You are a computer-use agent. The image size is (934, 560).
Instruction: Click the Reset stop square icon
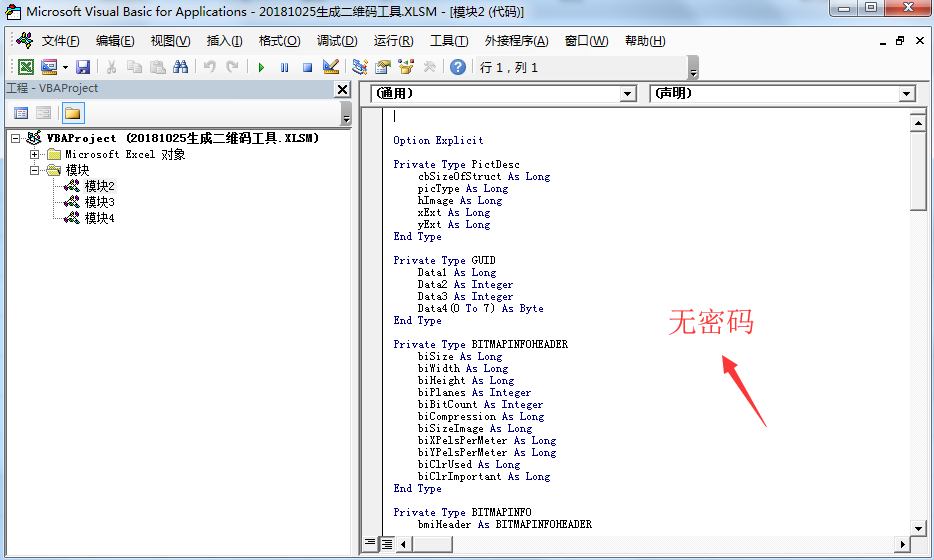pos(307,67)
